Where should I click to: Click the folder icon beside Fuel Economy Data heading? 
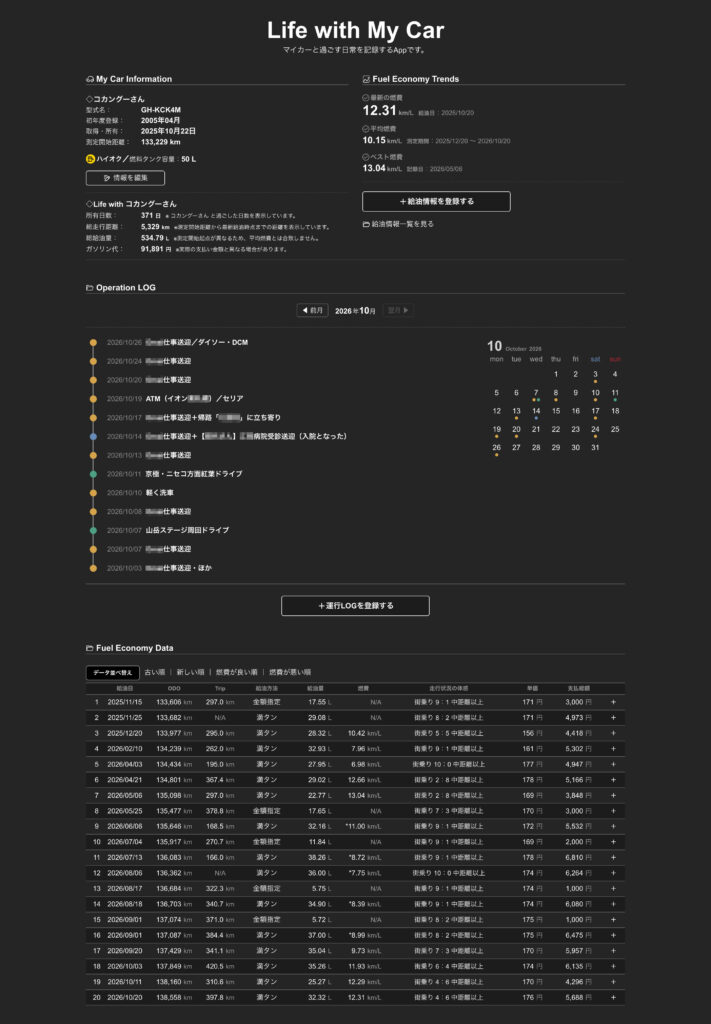click(x=89, y=648)
